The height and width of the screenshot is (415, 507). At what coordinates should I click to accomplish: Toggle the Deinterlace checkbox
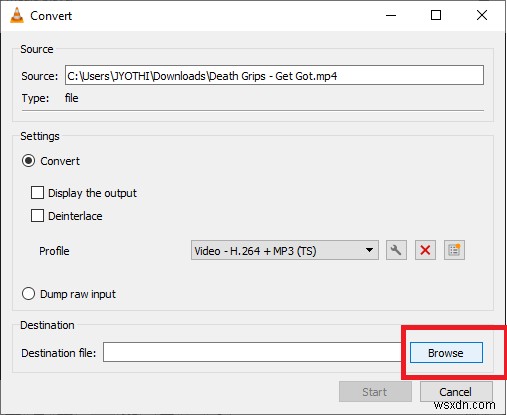pos(37,216)
